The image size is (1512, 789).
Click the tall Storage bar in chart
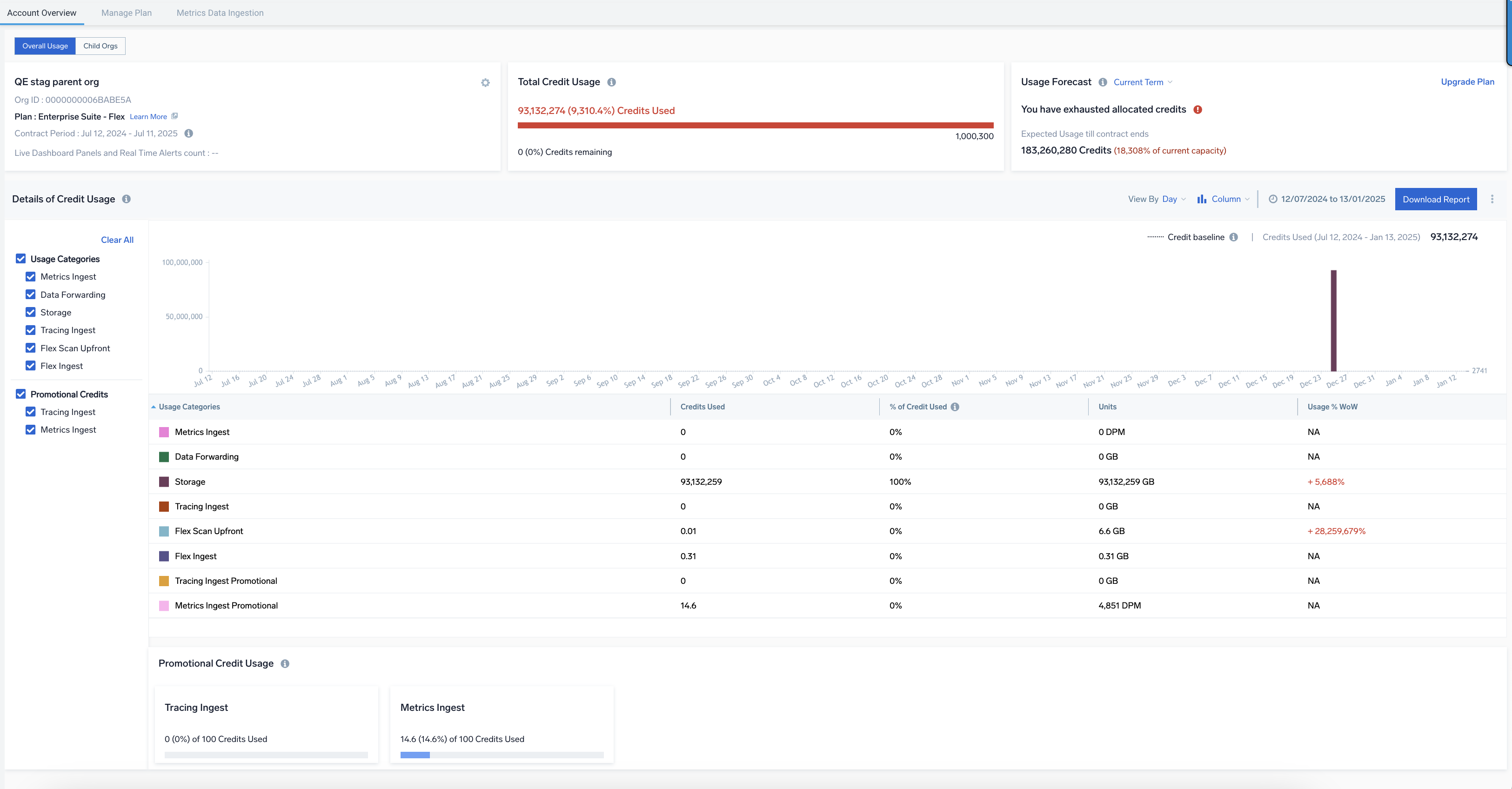coord(1333,321)
